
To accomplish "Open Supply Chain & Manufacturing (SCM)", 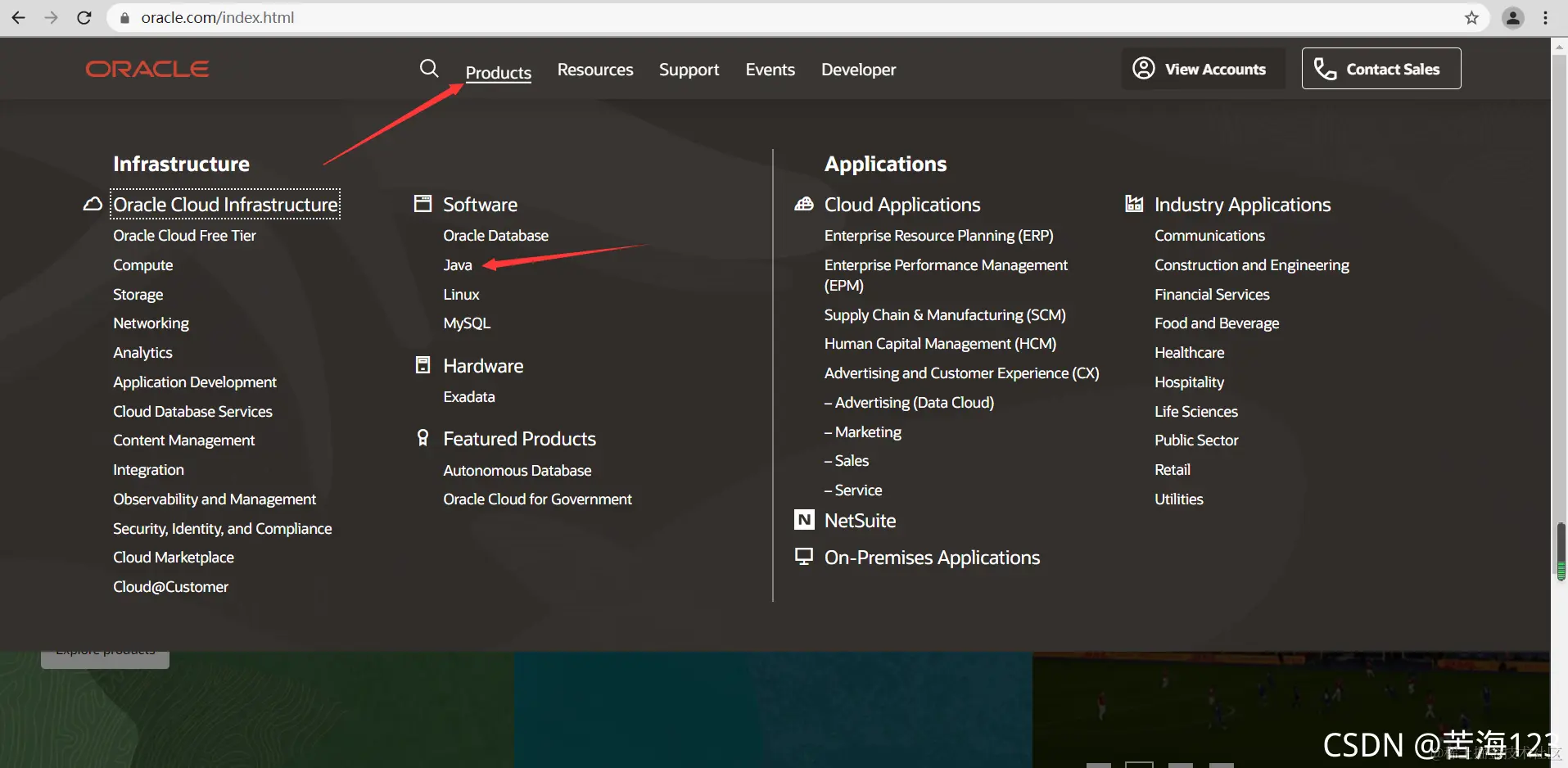I will (945, 314).
